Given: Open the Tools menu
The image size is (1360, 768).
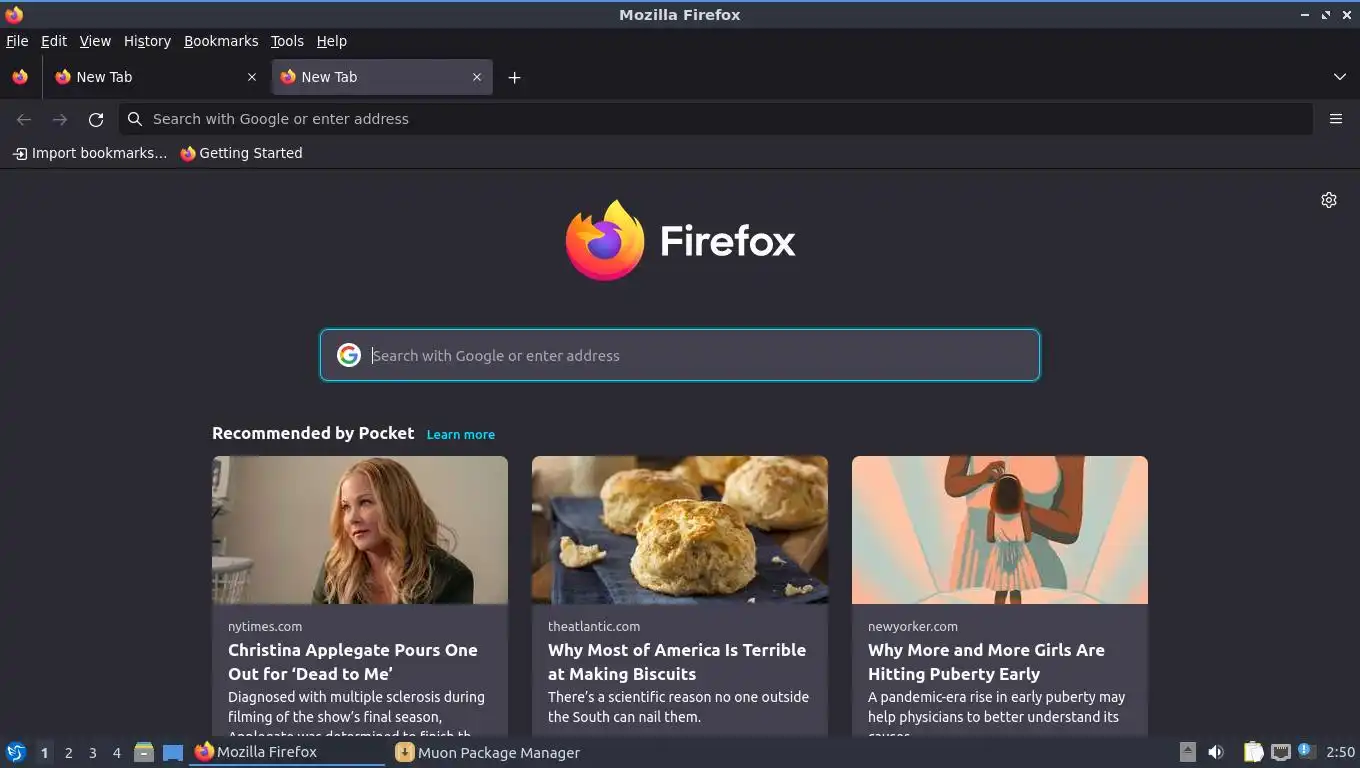Looking at the screenshot, I should pos(287,41).
